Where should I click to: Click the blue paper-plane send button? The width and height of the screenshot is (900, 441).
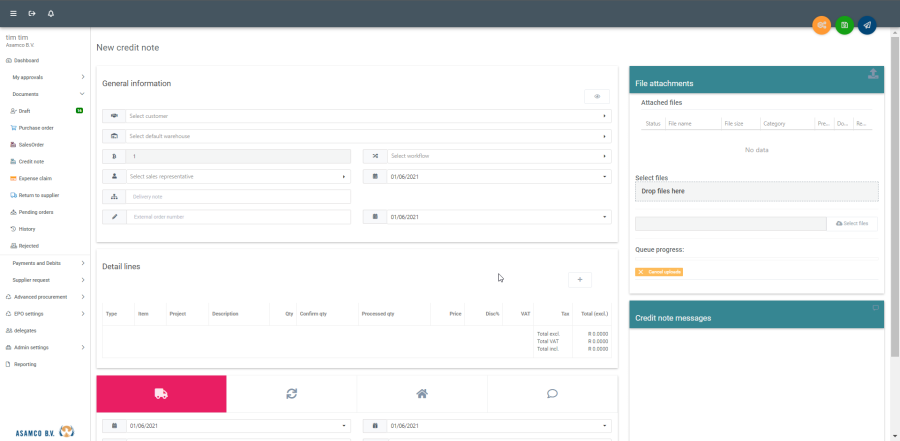867,25
